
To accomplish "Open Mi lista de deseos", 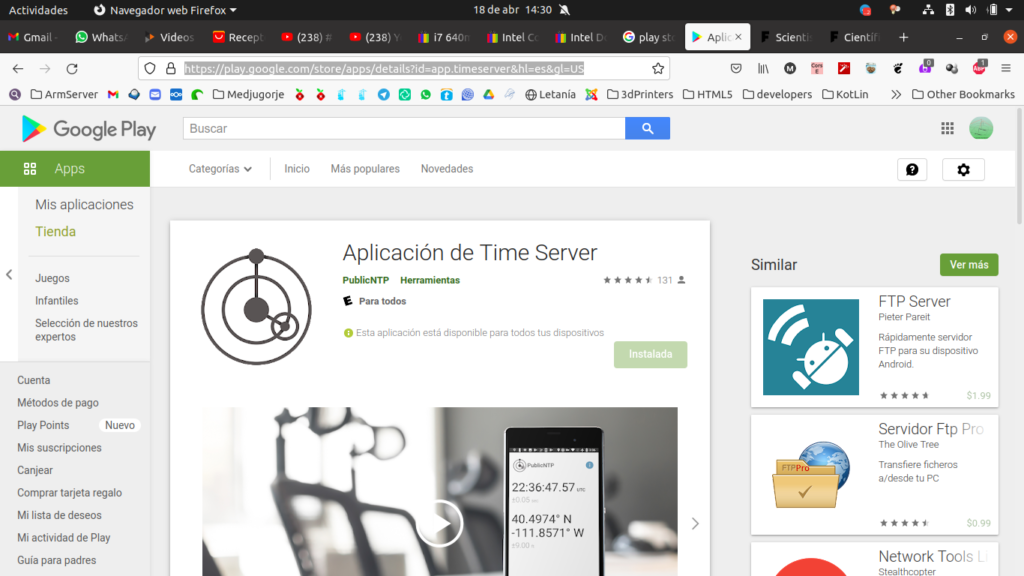I will point(59,515).
